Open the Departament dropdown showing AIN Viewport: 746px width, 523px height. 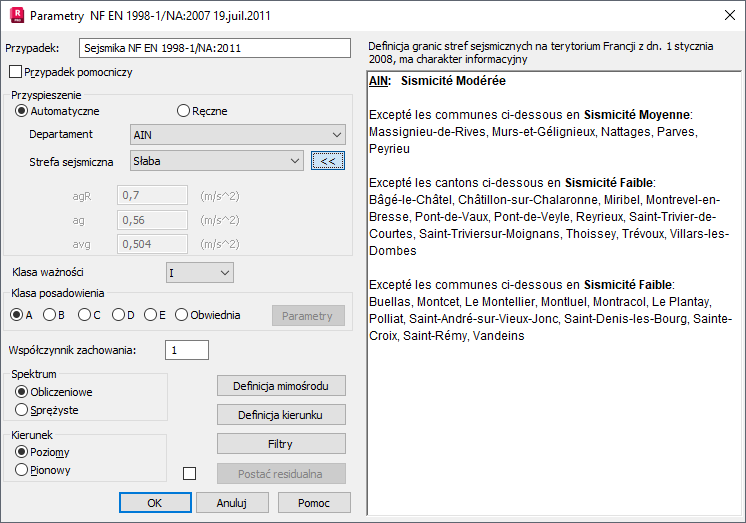238,135
